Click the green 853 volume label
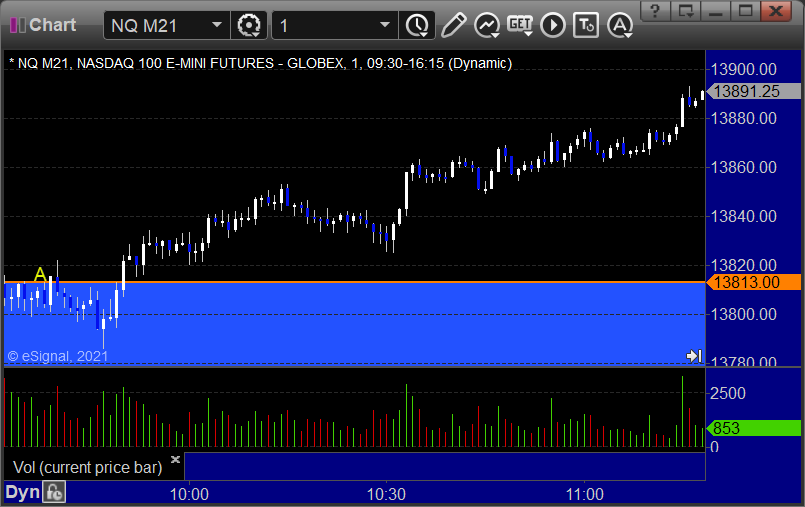The image size is (805, 507). coord(754,428)
